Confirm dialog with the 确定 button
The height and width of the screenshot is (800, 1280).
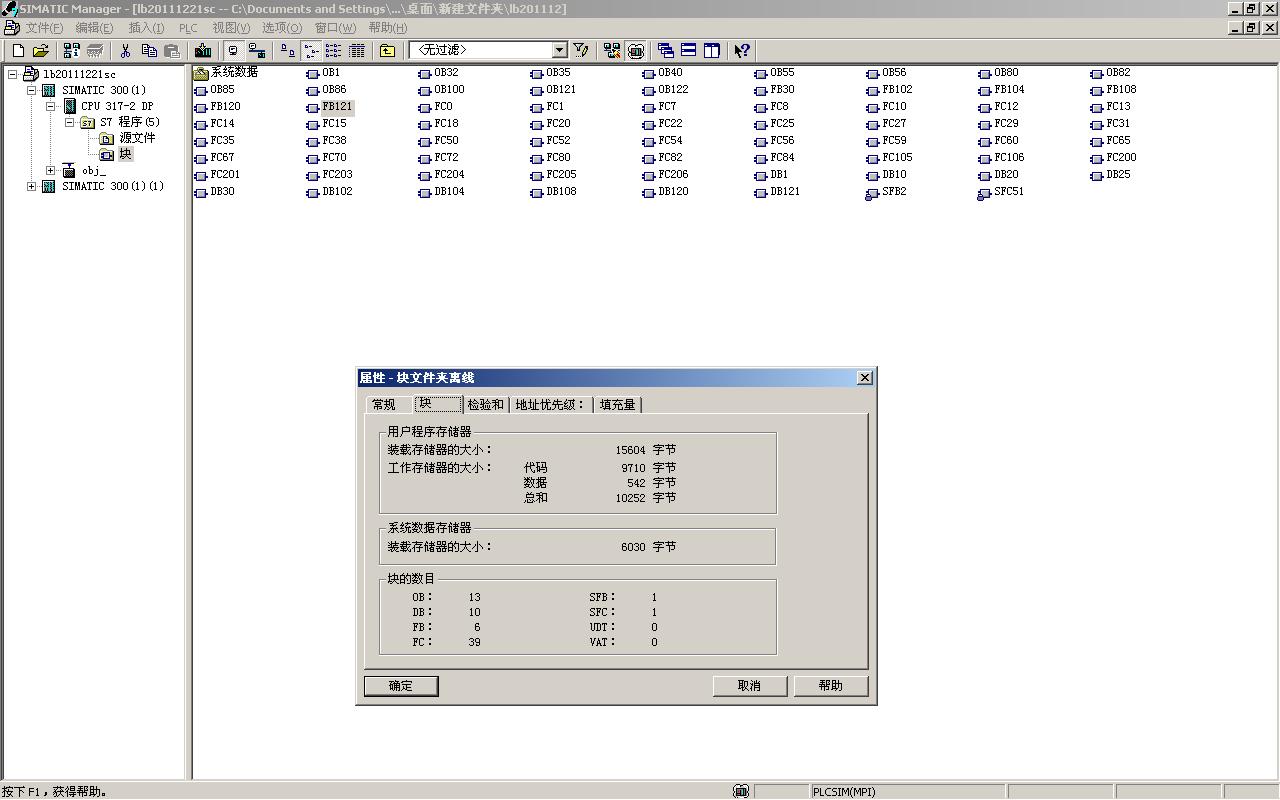401,686
